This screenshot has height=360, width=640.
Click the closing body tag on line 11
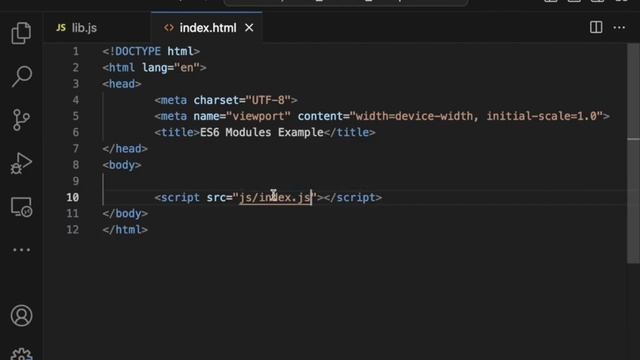point(125,213)
